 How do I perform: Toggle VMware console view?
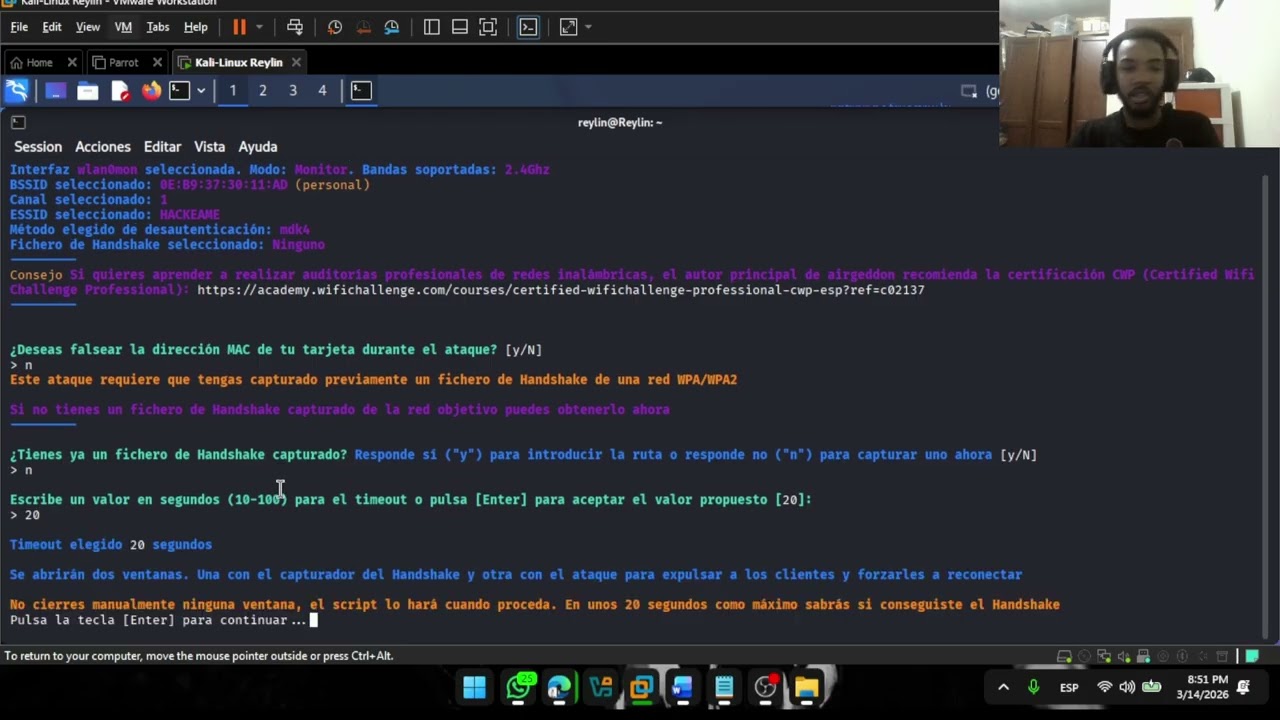point(528,27)
